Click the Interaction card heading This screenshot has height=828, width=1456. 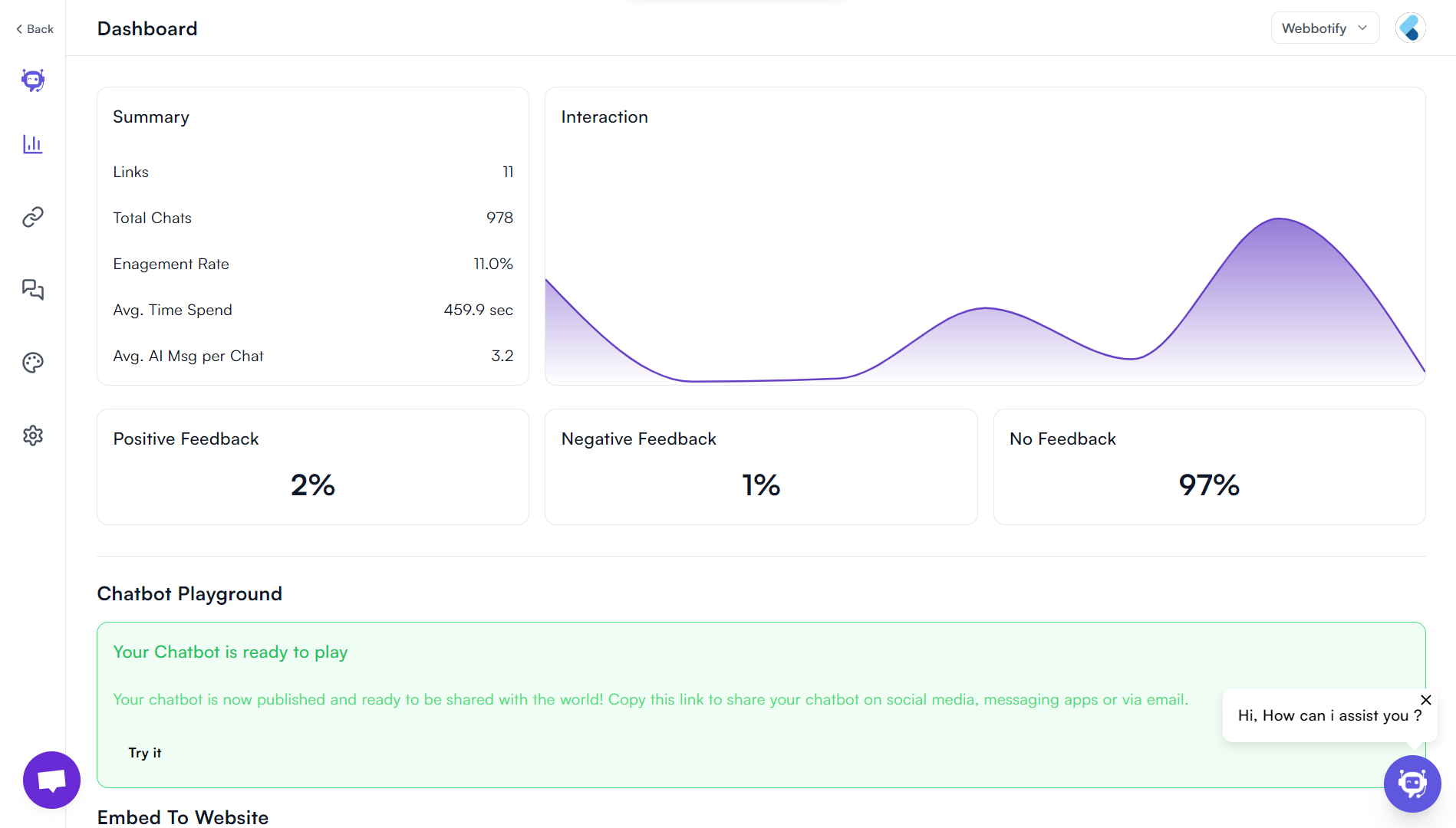point(604,117)
